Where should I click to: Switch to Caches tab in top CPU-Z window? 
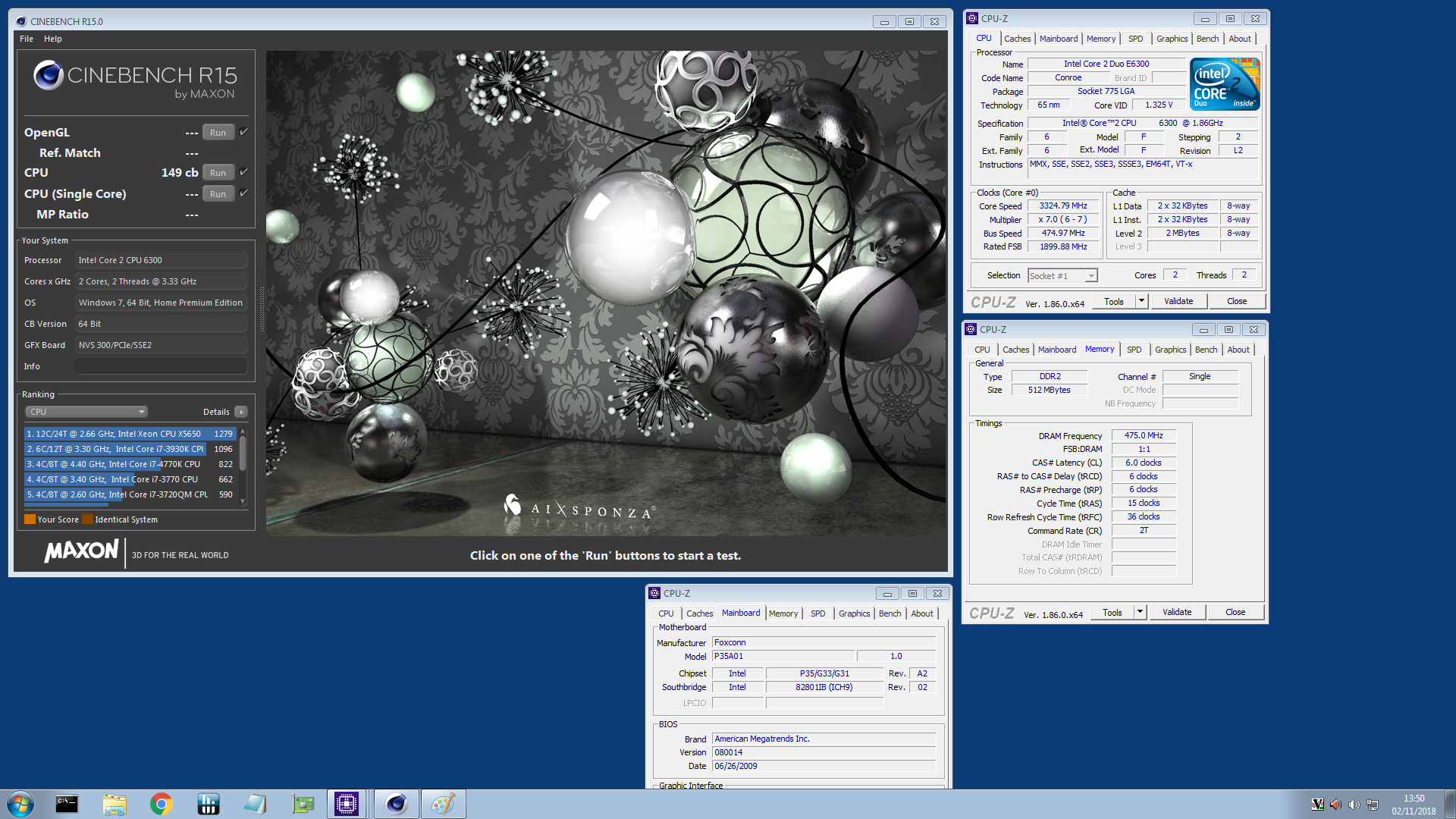[1017, 39]
